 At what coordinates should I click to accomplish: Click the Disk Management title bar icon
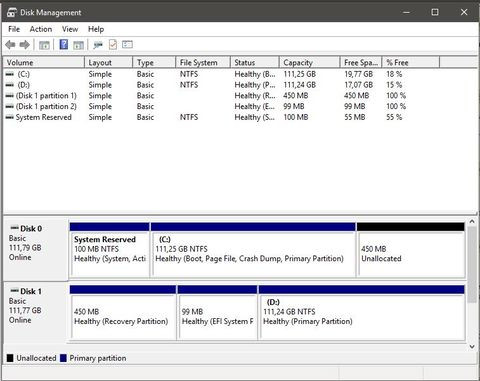tap(12, 12)
